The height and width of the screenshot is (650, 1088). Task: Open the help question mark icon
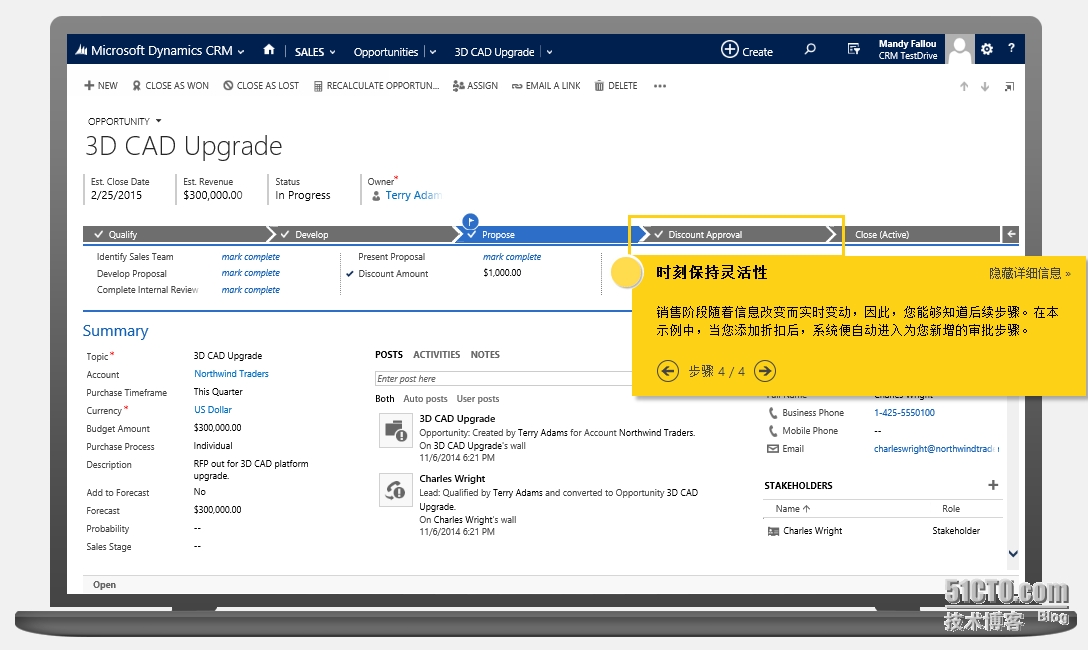coord(1011,49)
